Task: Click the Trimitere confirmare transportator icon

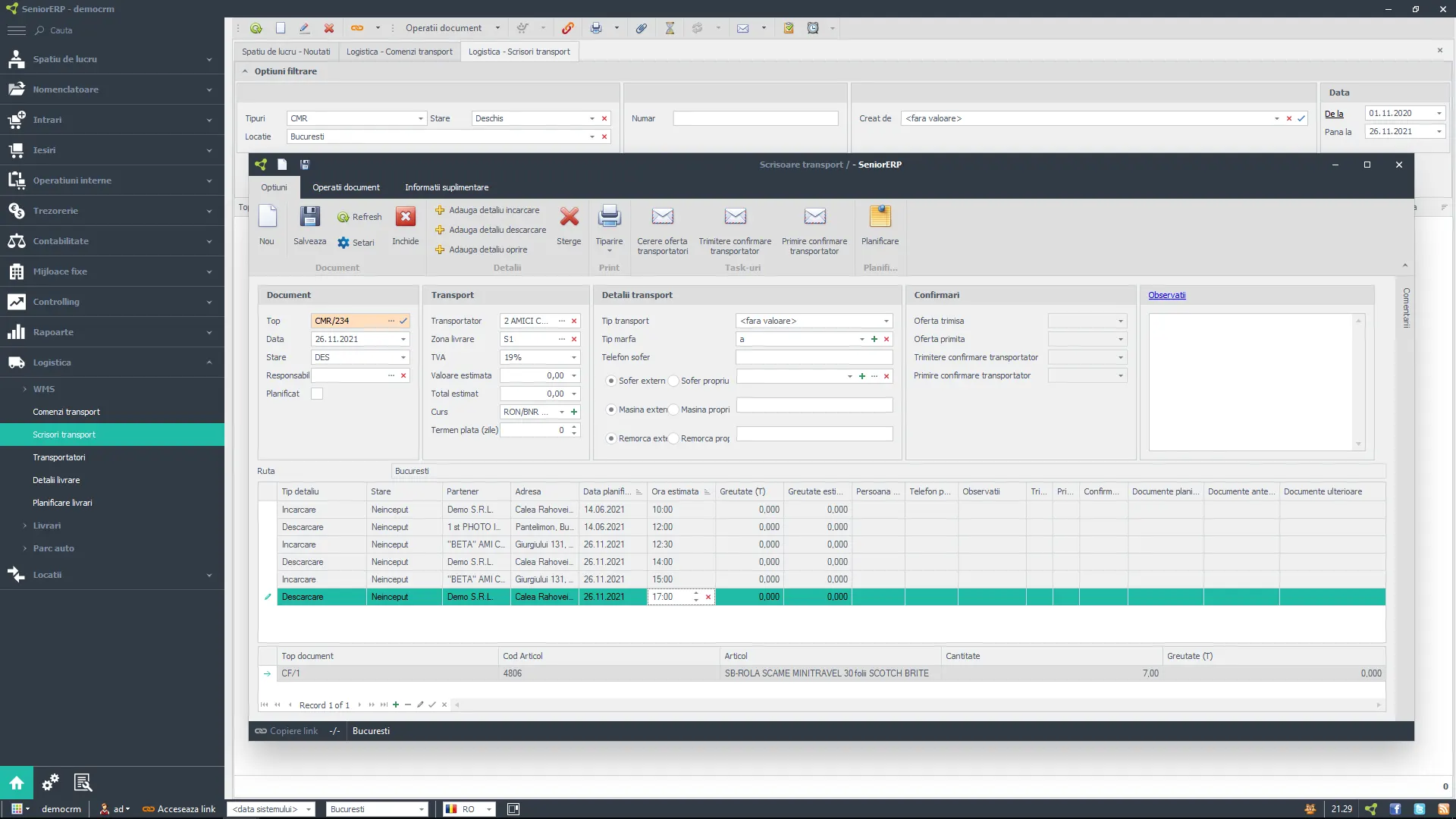Action: click(x=736, y=216)
